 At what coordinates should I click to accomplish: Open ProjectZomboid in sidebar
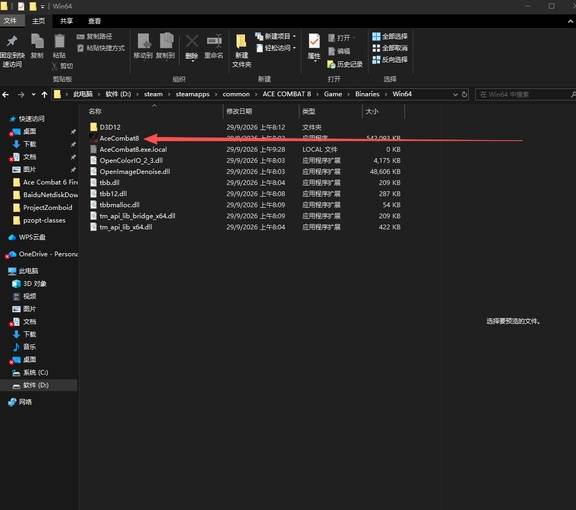pyautogui.click(x=42, y=208)
